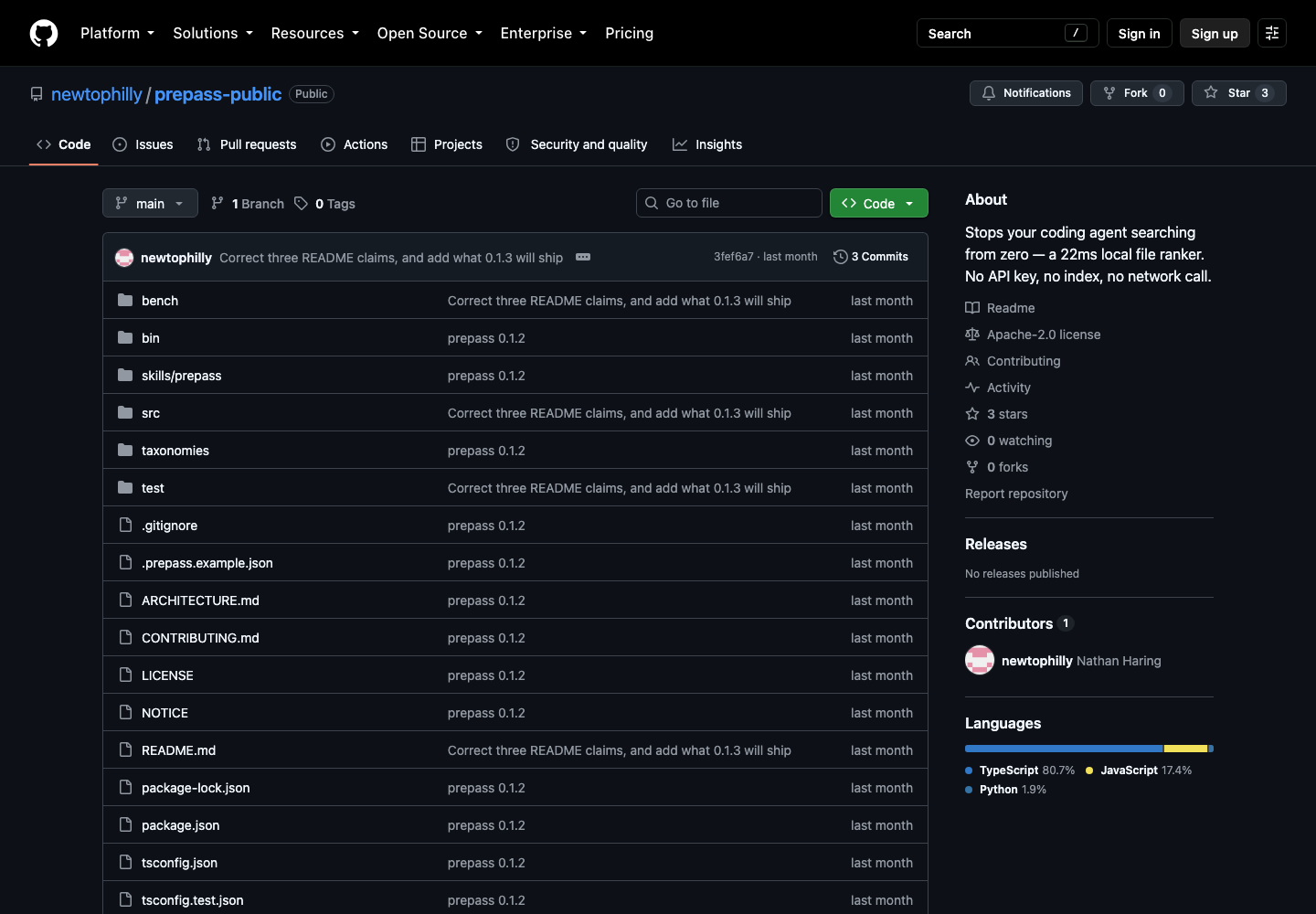This screenshot has width=1316, height=914.
Task: Expand the Solutions menu
Action: coord(213,33)
